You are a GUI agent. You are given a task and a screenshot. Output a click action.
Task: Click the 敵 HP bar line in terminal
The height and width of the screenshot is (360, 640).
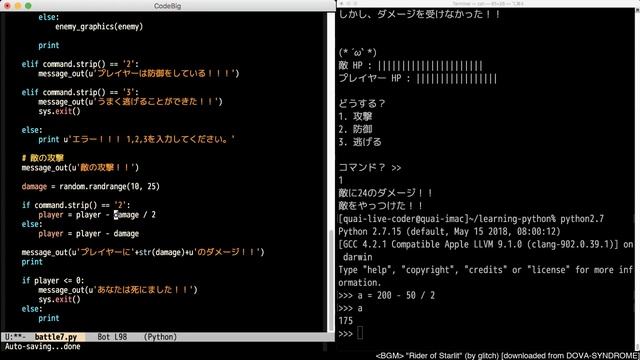[411, 65]
